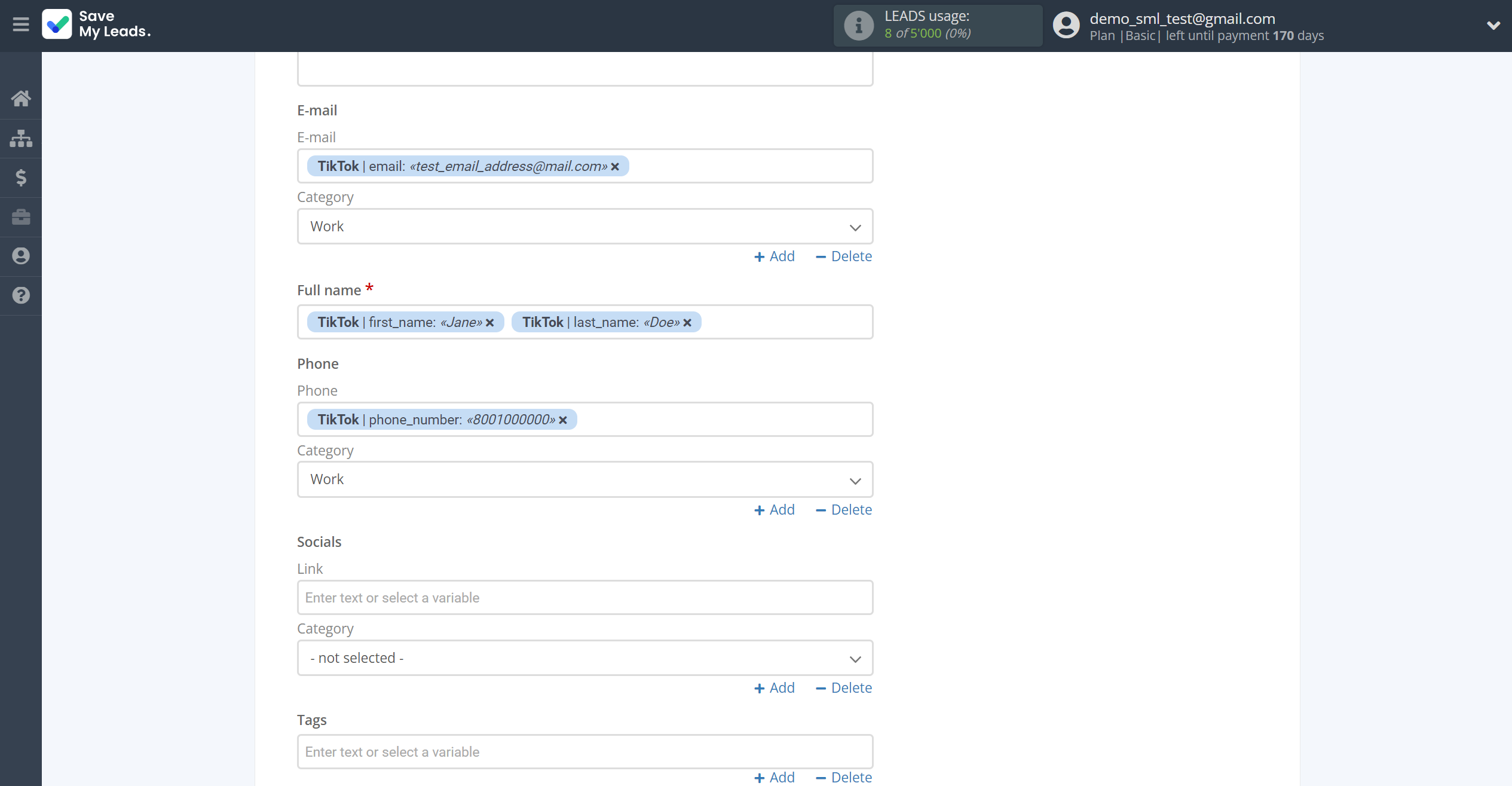Screen dimensions: 1512x786
Task: Remove TikTok email variable tag
Action: pos(617,166)
